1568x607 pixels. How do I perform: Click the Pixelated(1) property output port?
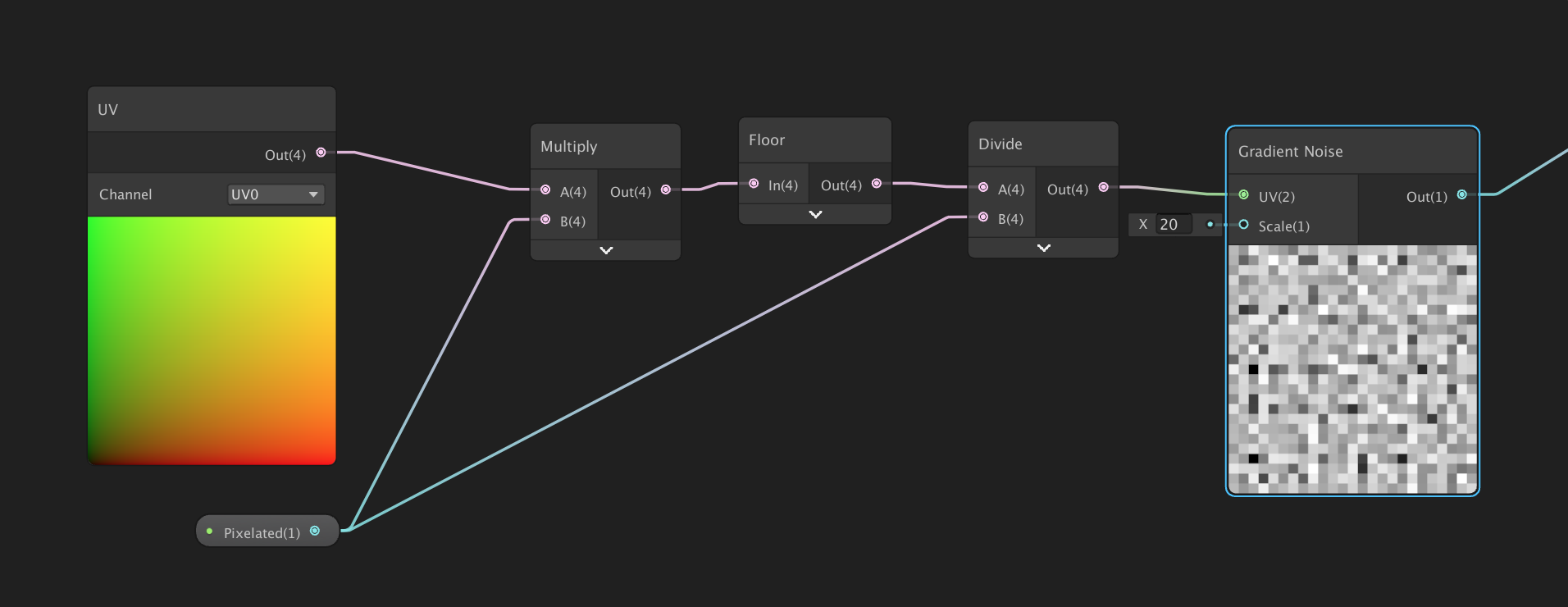click(x=315, y=532)
